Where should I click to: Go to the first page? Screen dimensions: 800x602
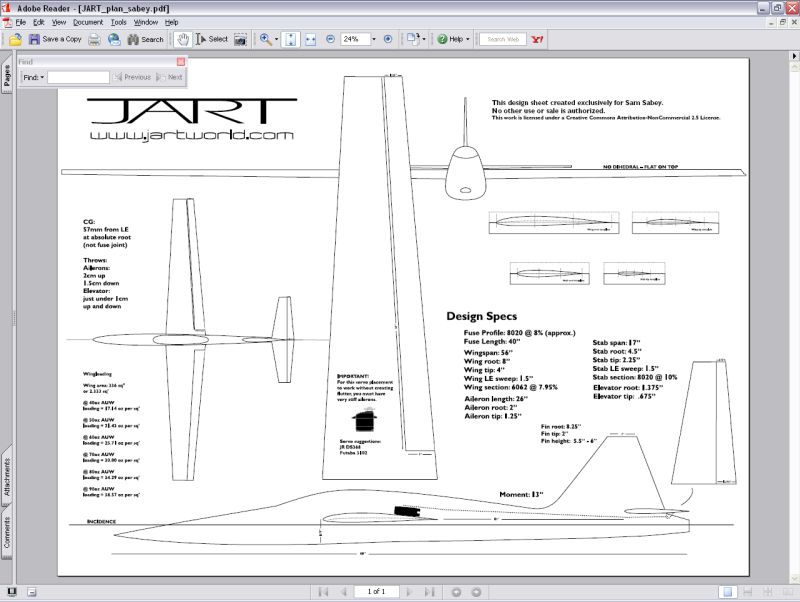[323, 592]
